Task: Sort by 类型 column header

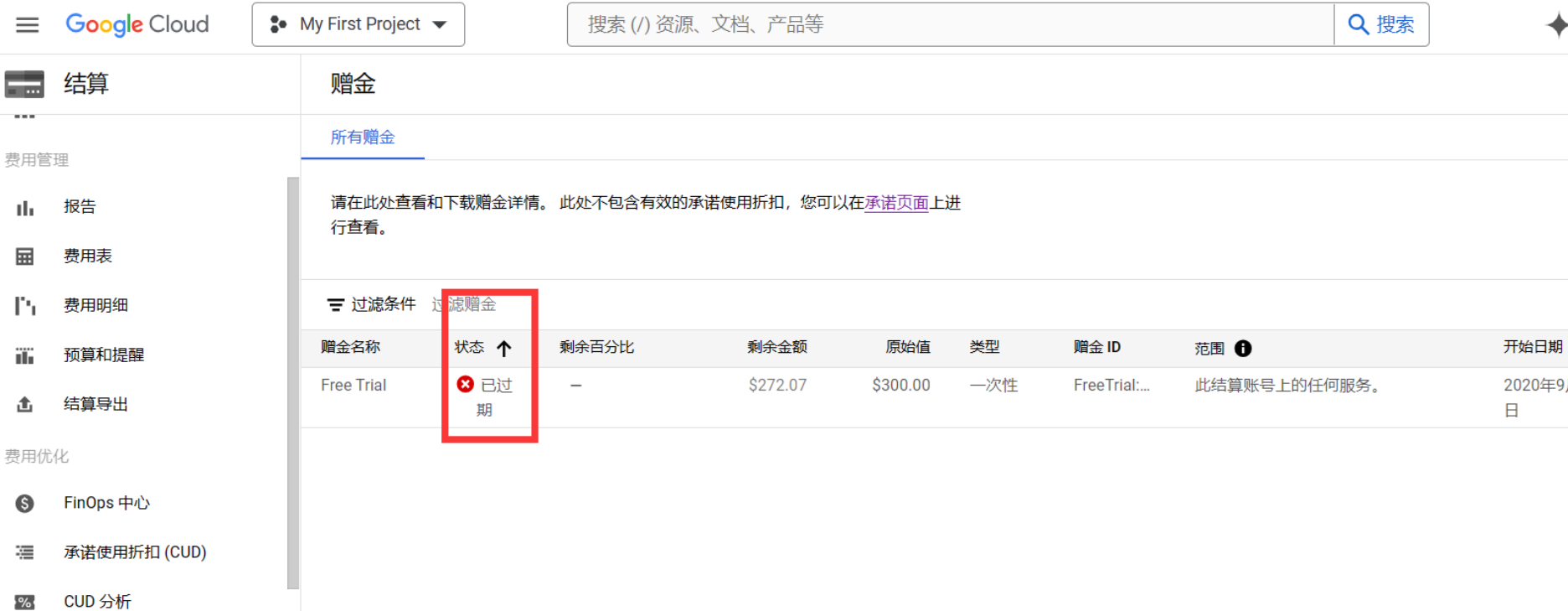Action: click(984, 347)
